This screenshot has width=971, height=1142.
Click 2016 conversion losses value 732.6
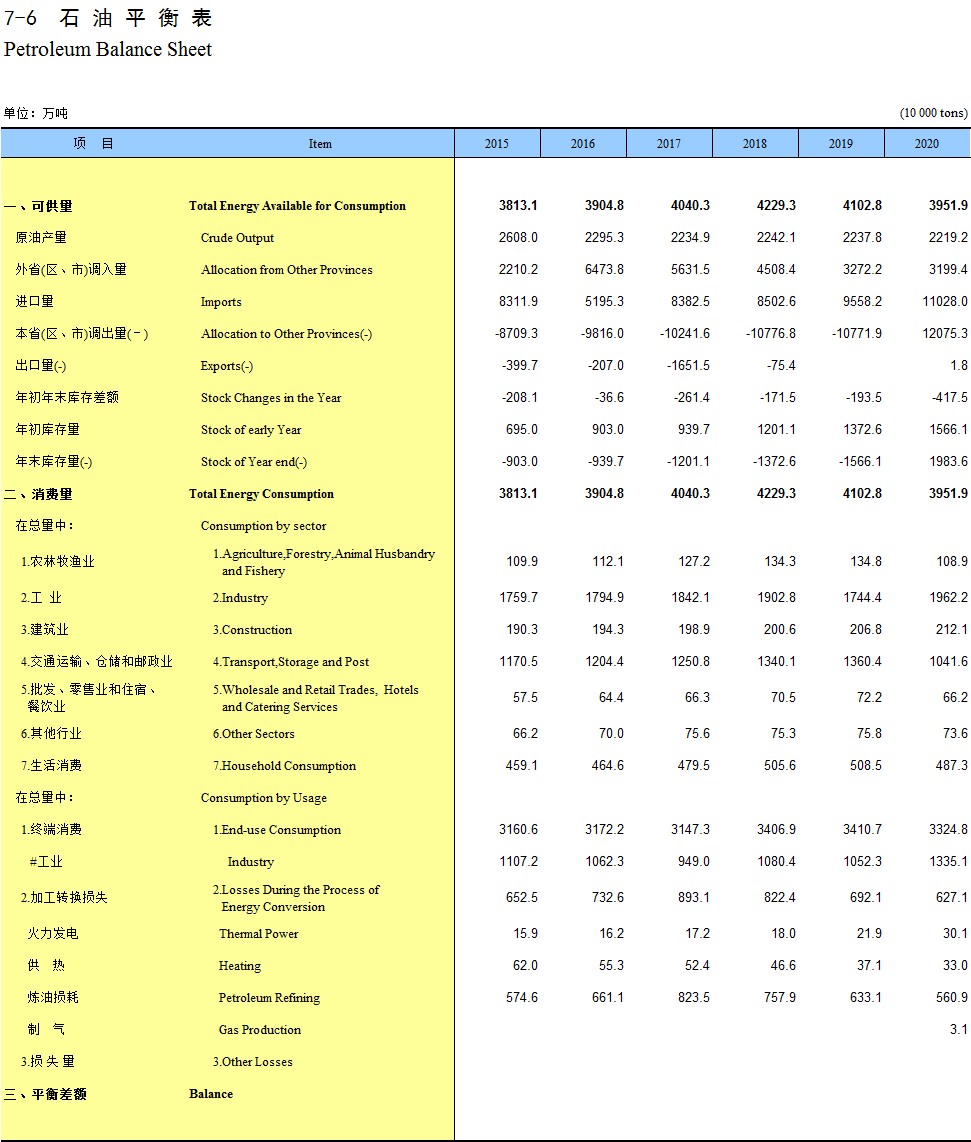(x=608, y=898)
